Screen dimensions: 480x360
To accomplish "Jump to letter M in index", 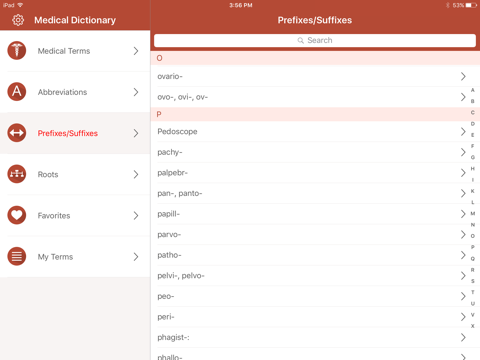I will tap(473, 213).
